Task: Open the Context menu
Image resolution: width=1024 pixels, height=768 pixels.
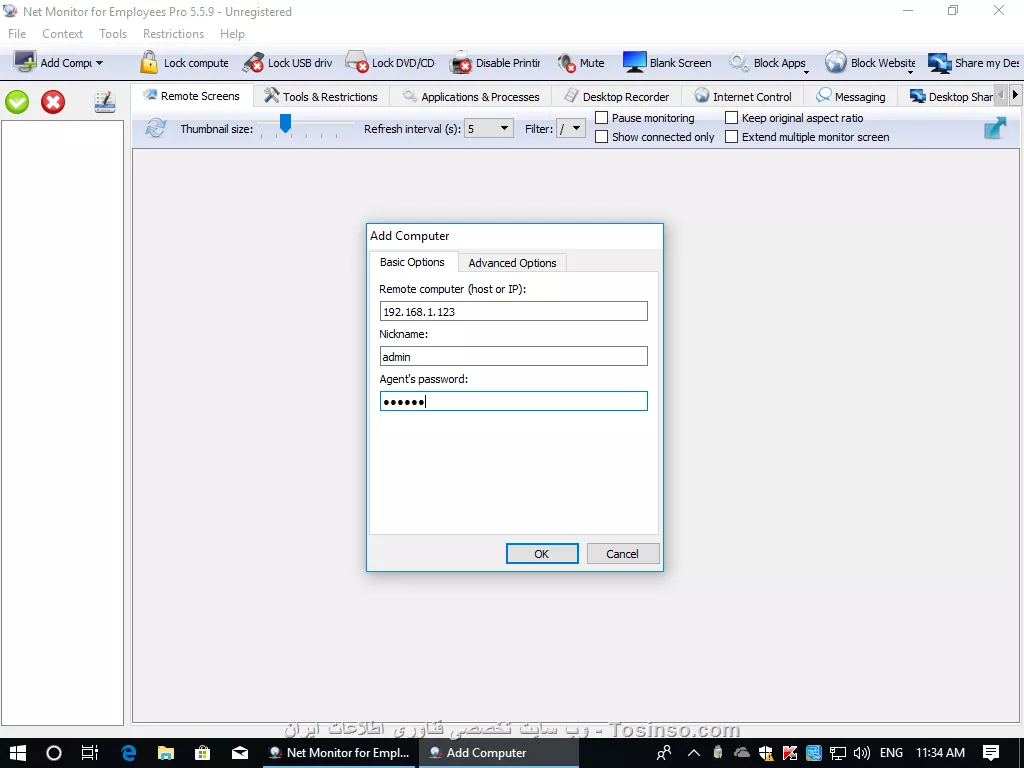Action: [x=63, y=34]
